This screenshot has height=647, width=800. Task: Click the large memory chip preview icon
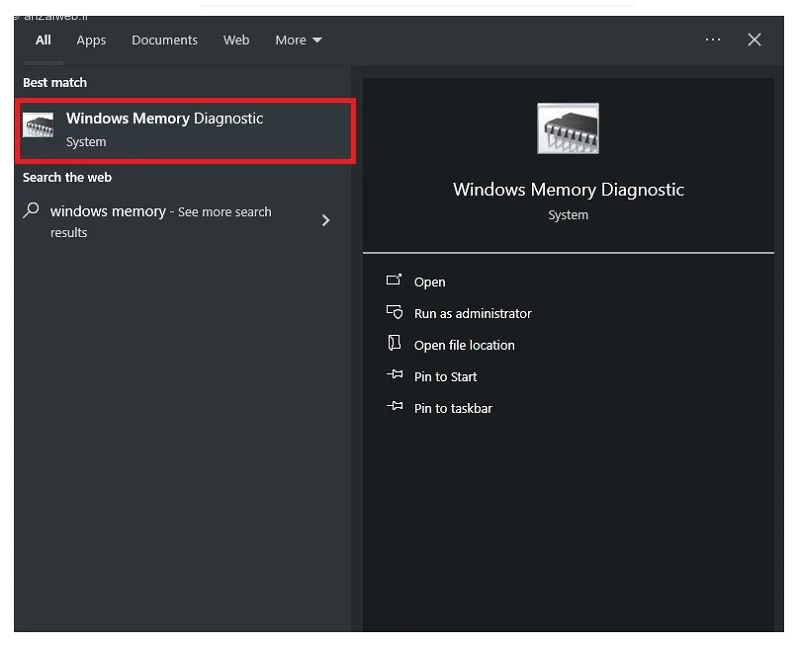click(x=568, y=127)
